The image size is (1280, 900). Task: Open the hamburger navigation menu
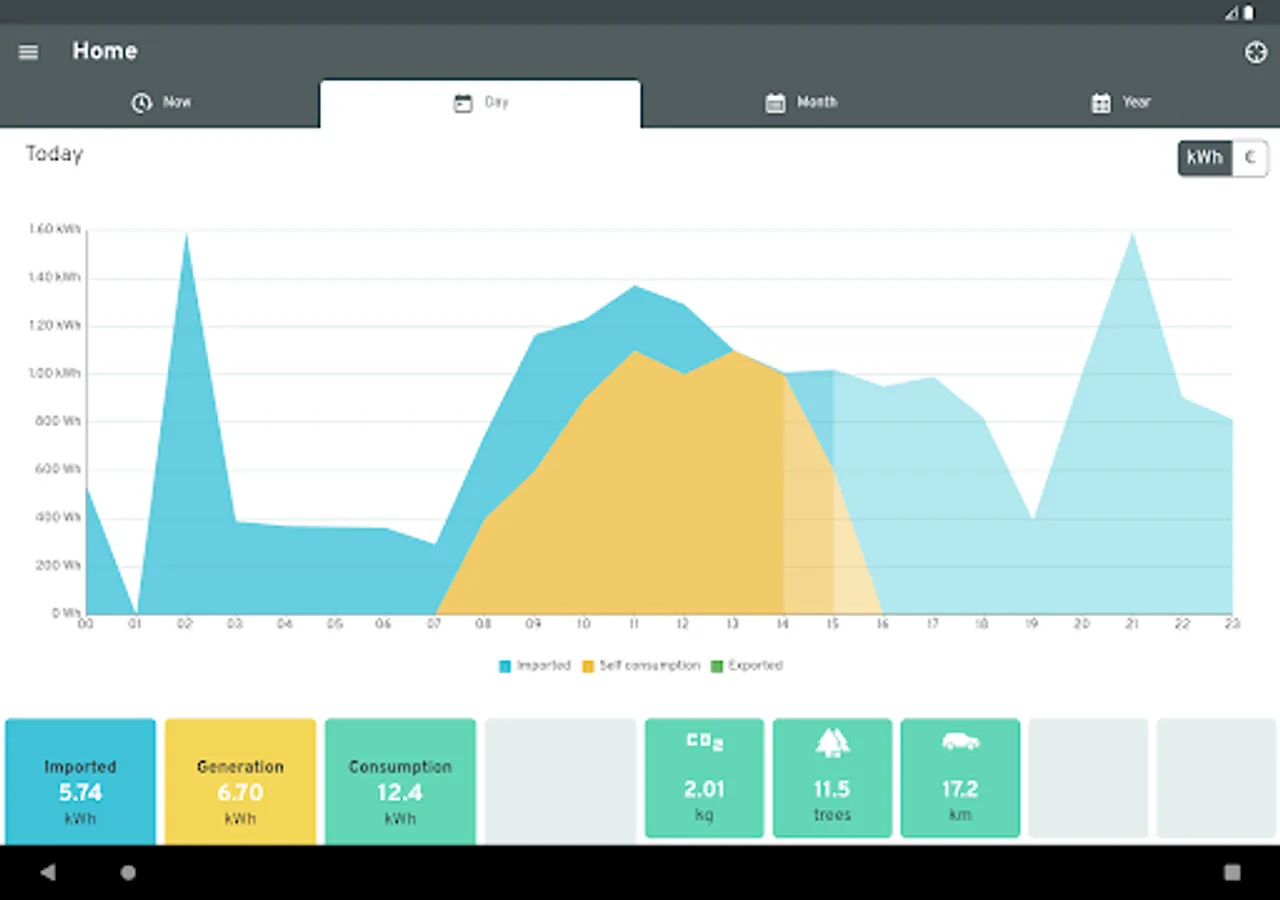(28, 52)
